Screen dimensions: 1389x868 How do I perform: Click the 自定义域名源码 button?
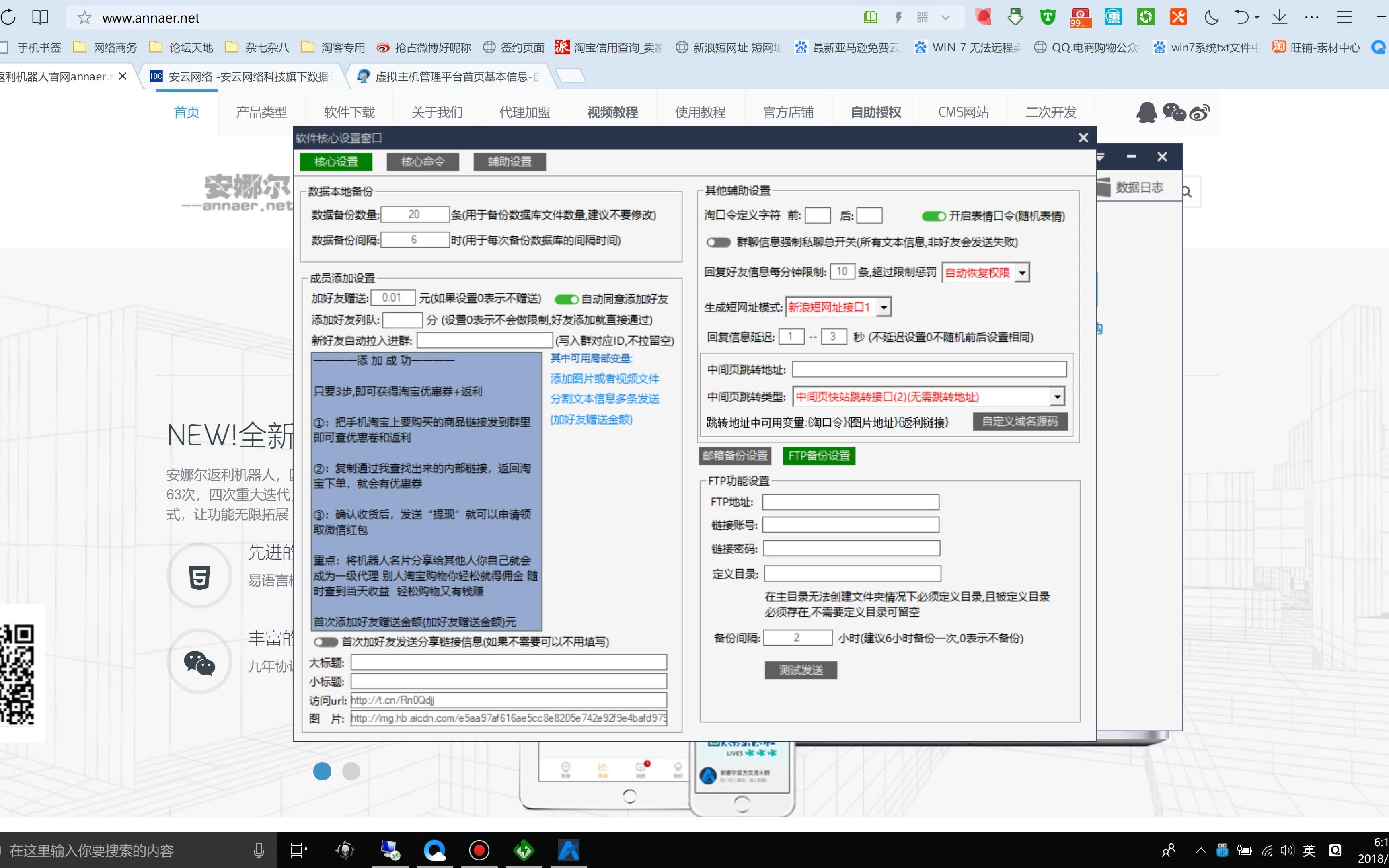coord(1020,421)
